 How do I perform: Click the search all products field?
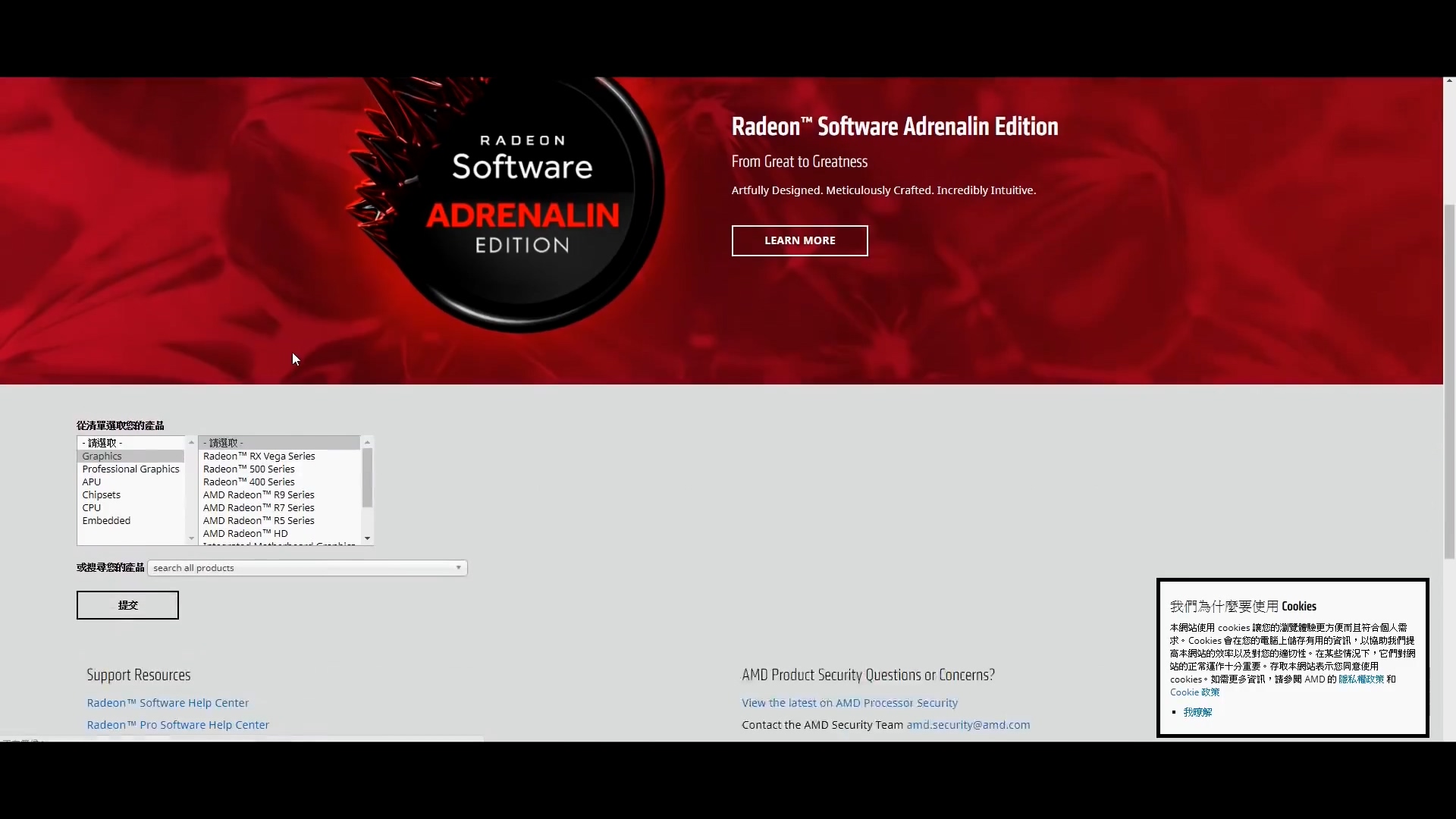pyautogui.click(x=300, y=567)
